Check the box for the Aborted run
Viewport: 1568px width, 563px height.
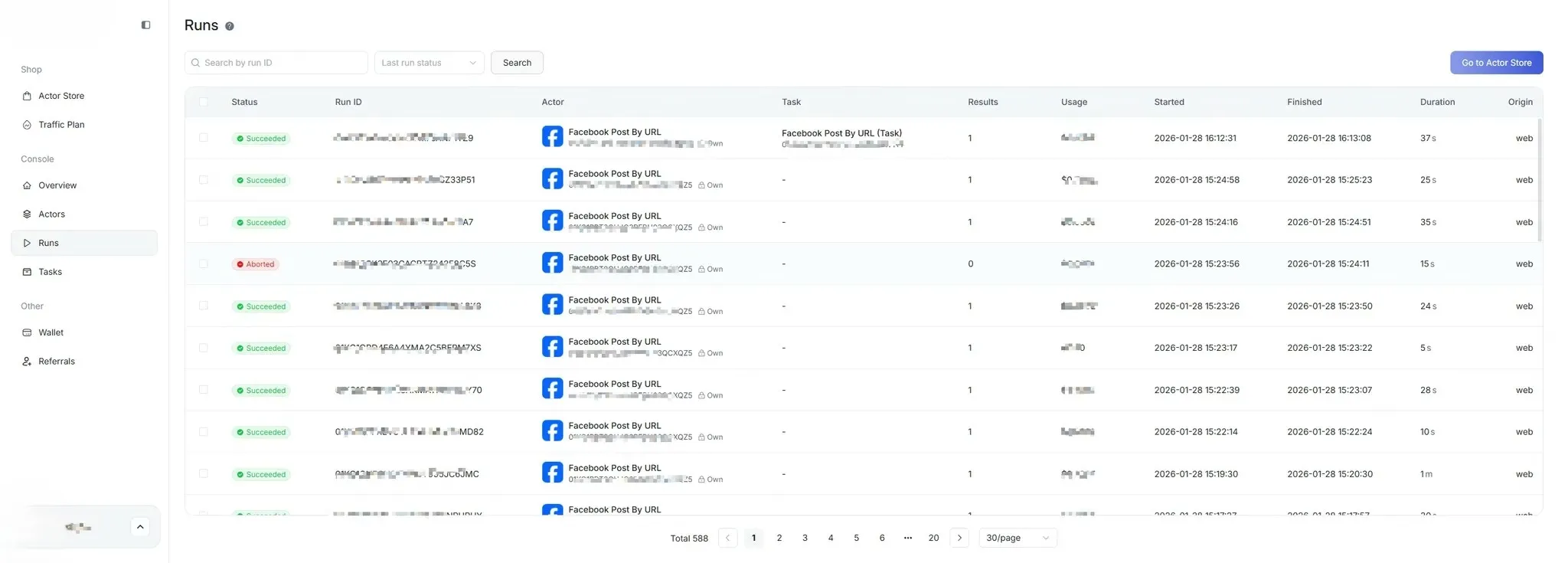[x=203, y=263]
